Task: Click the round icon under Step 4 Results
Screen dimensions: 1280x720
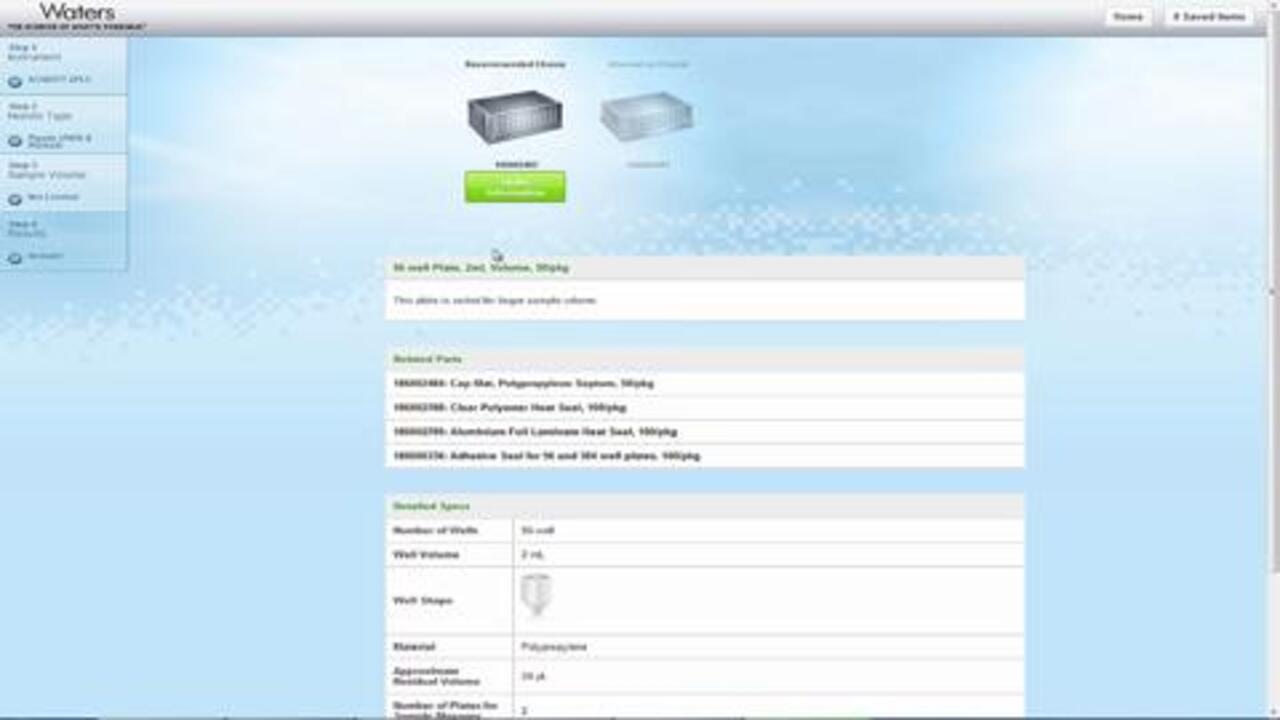Action: [15, 258]
